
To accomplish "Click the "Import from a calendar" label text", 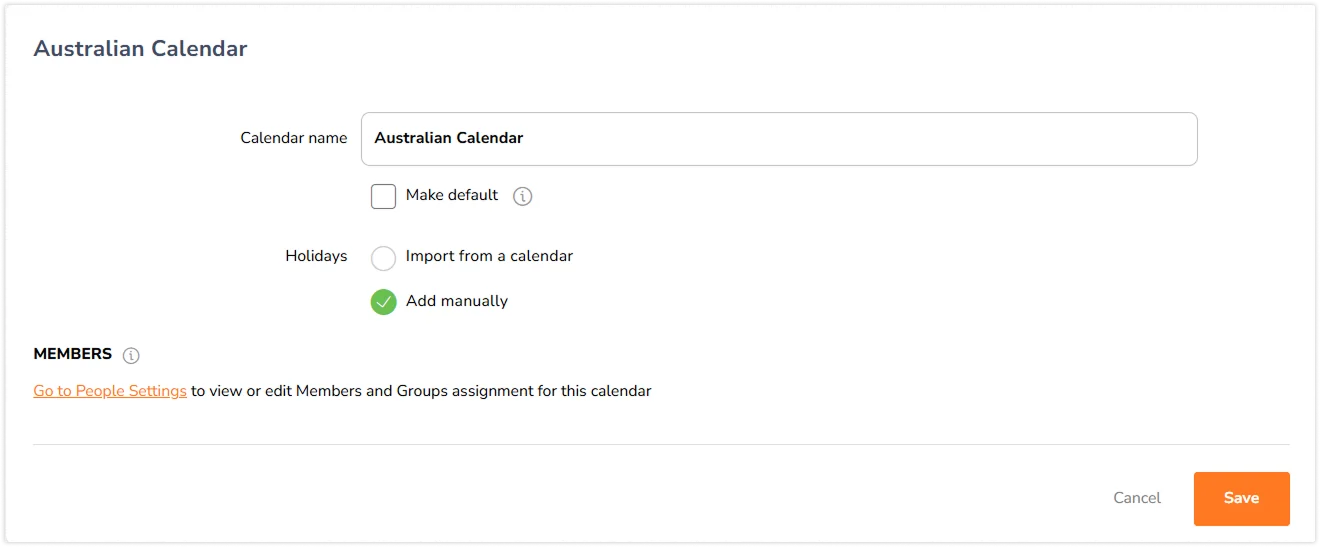I will tap(489, 256).
